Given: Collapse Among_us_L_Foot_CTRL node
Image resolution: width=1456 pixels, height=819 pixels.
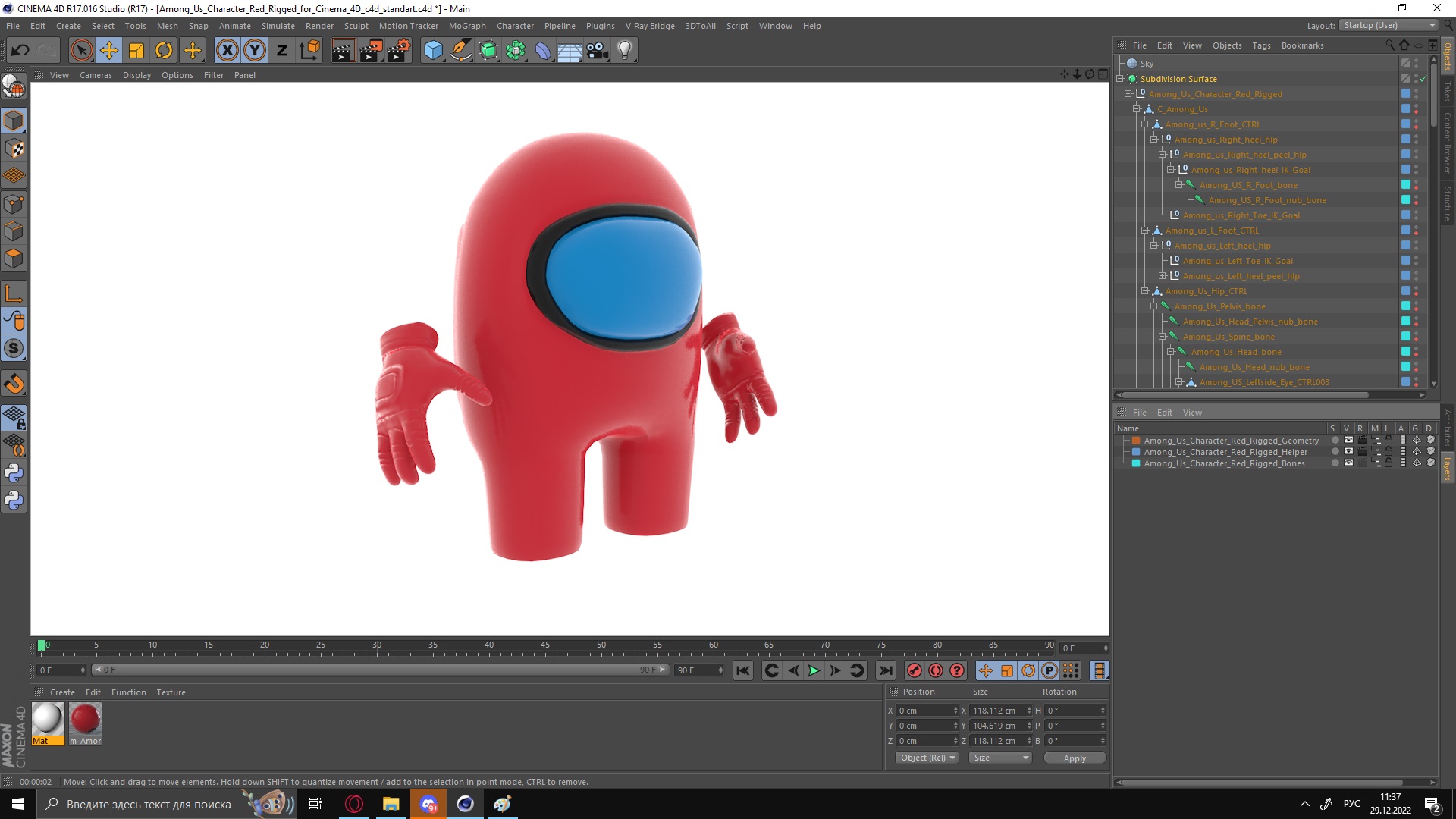Looking at the screenshot, I should click(1145, 231).
